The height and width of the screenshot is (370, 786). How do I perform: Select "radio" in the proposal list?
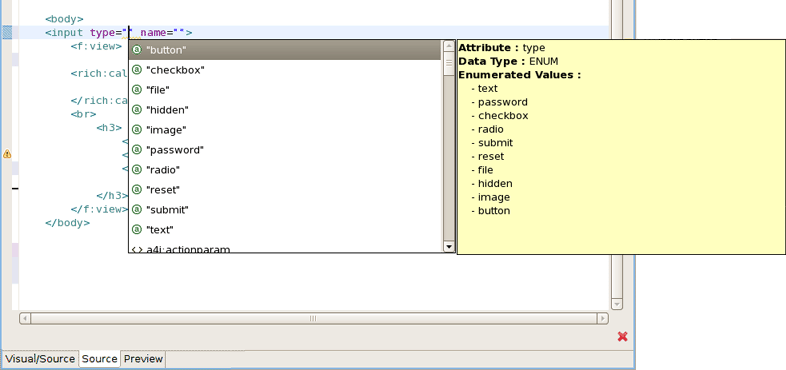tap(285, 170)
